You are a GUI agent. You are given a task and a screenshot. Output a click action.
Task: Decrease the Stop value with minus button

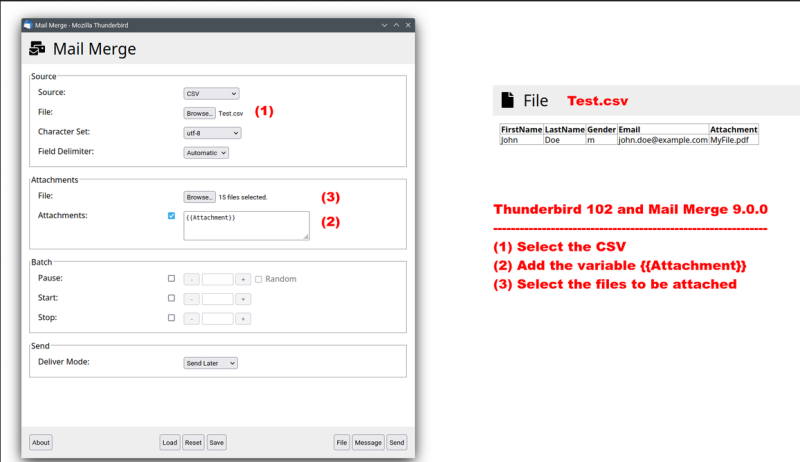(x=191, y=319)
